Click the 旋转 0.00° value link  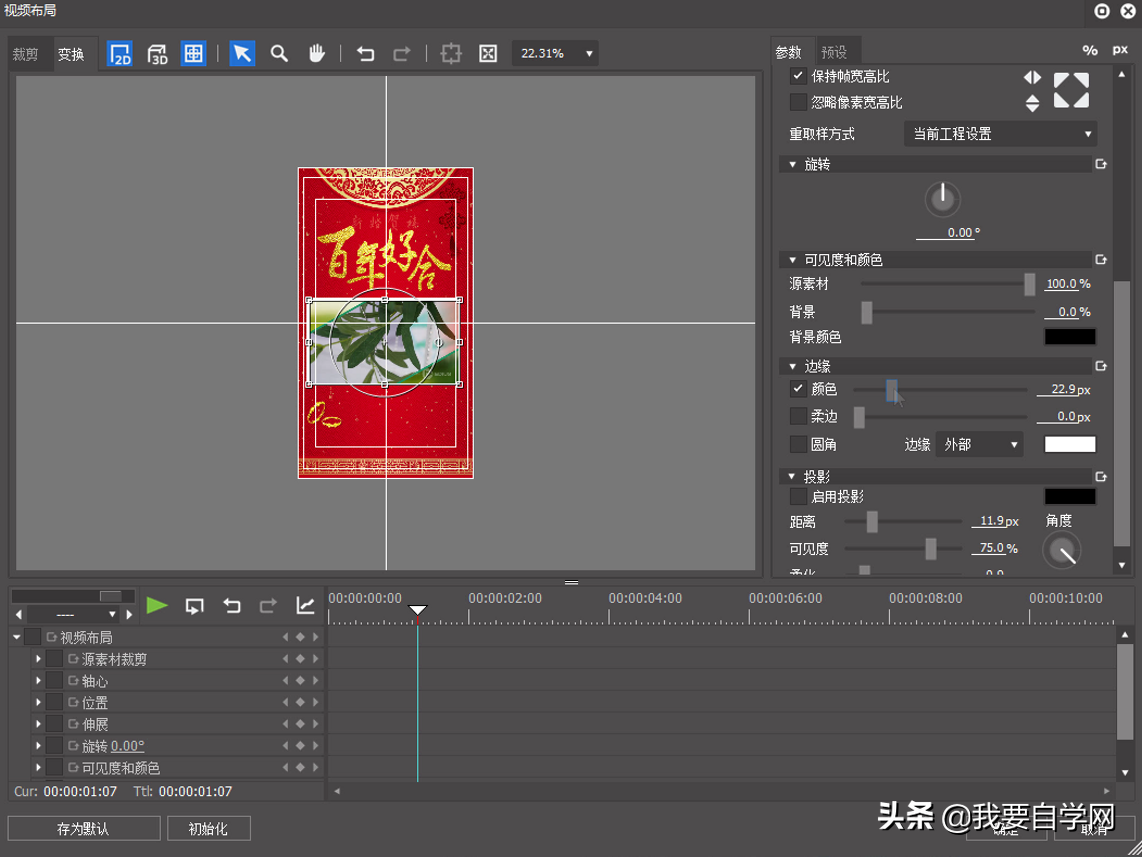[127, 746]
